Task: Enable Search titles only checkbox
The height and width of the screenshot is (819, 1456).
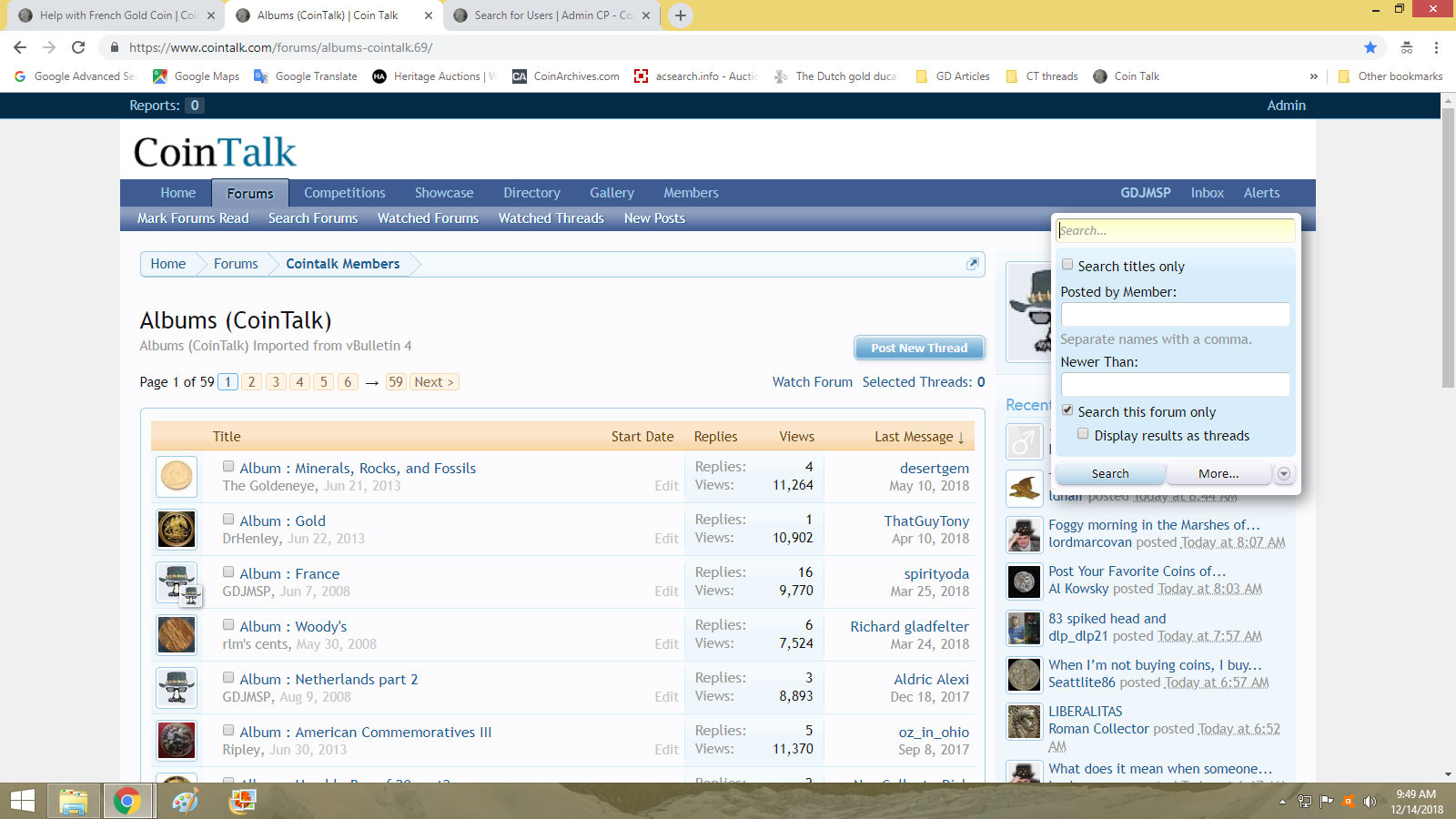Action: [1067, 265]
